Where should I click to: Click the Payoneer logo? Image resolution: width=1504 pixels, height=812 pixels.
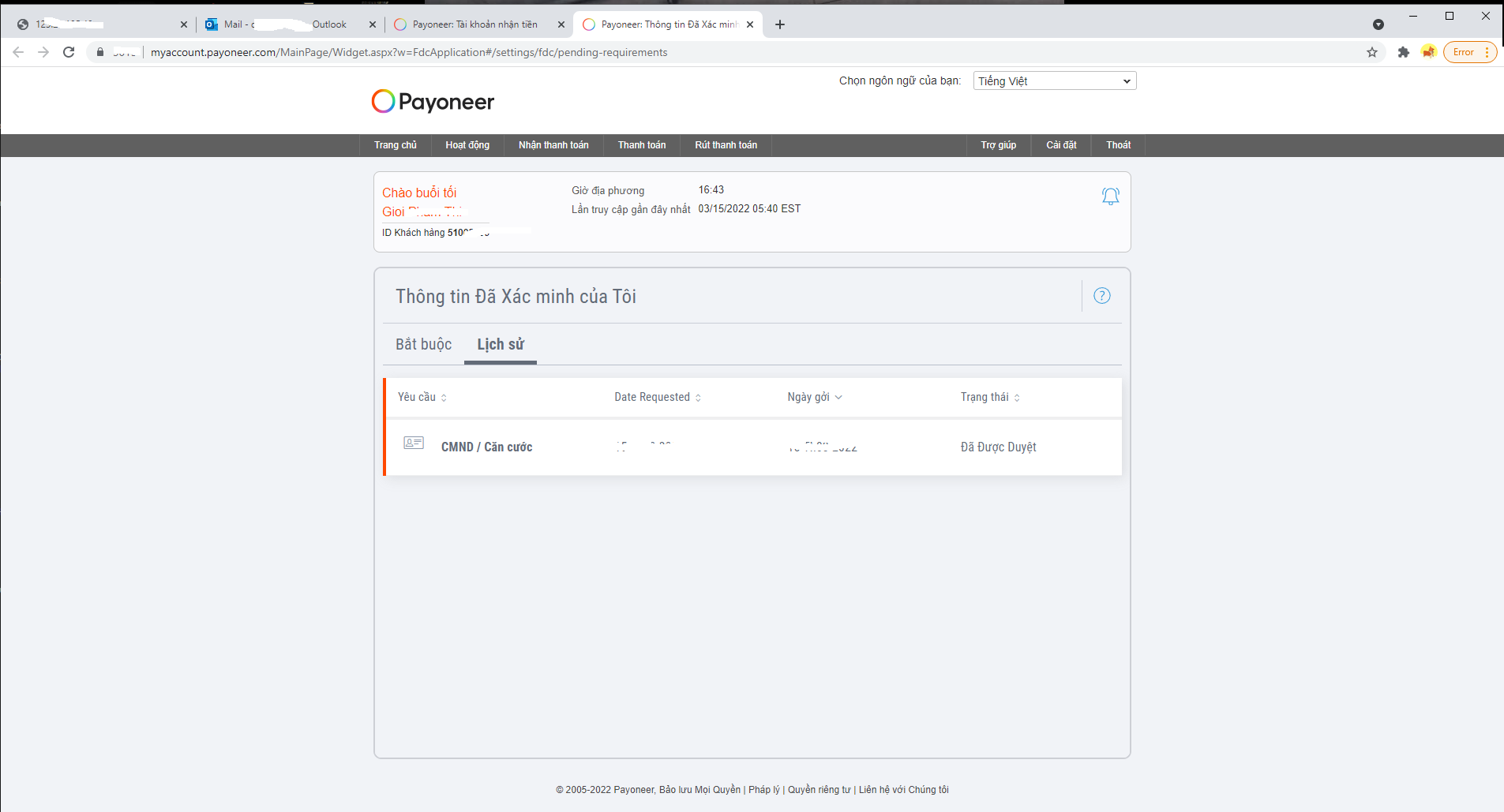click(x=433, y=101)
